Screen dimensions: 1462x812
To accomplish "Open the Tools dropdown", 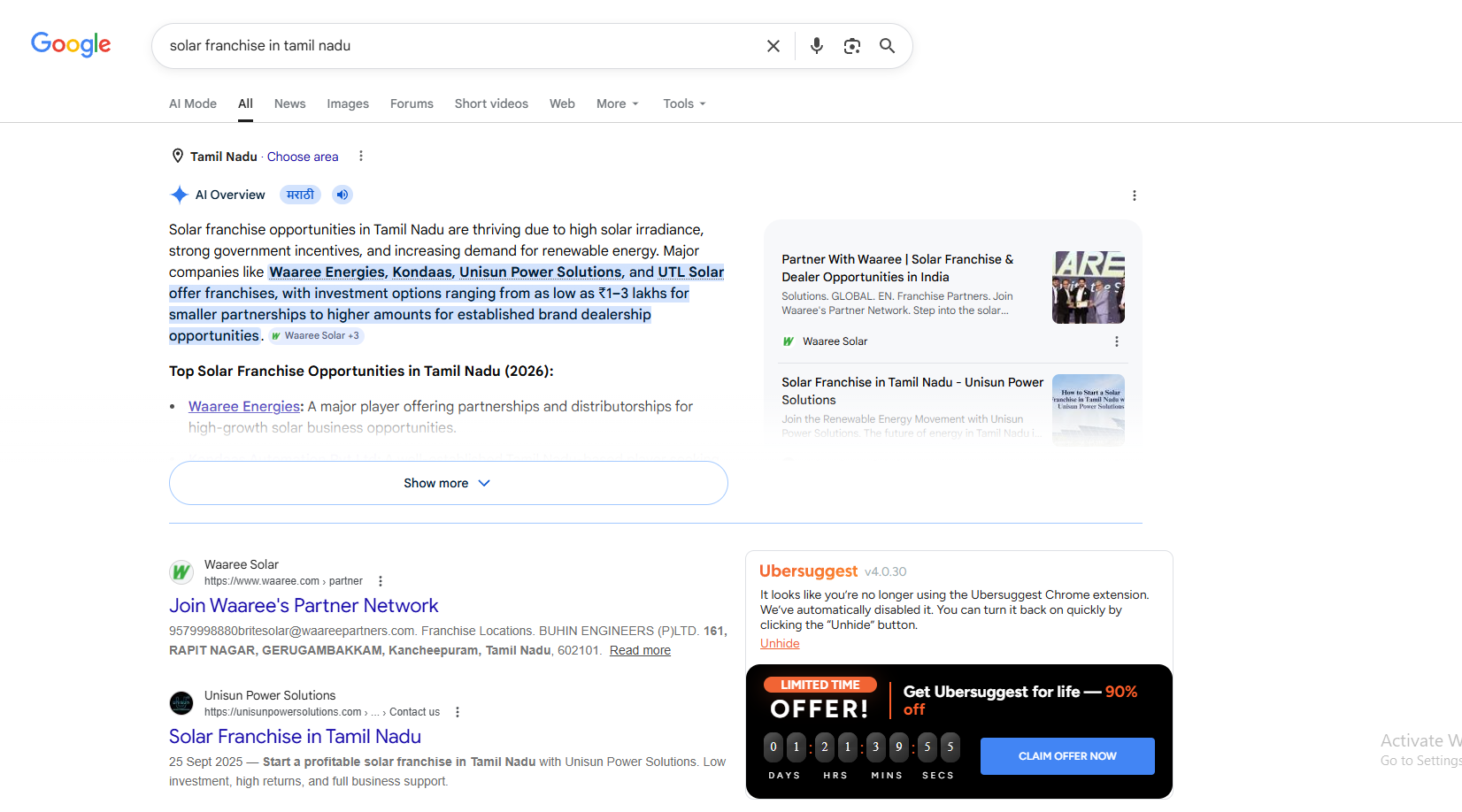I will tap(685, 103).
